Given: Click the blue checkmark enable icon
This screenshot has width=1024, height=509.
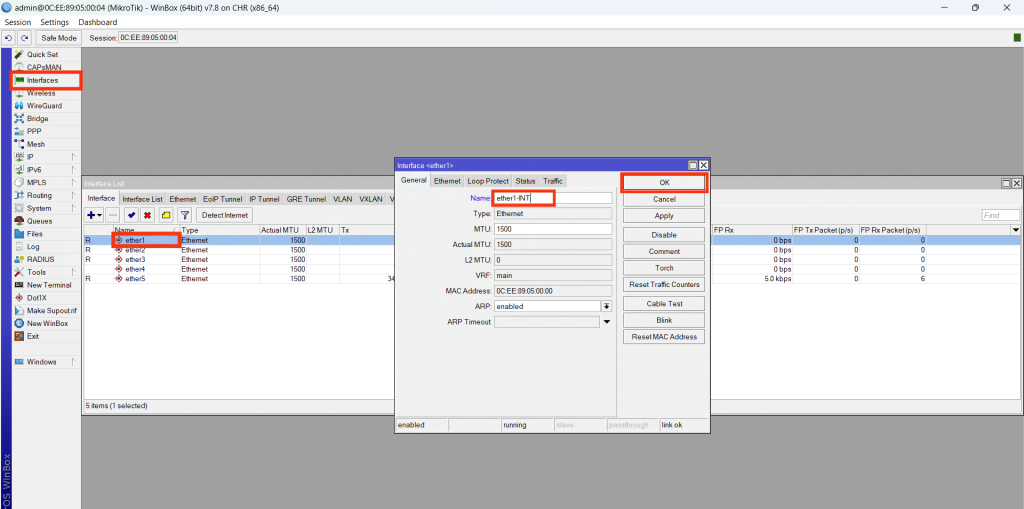Looking at the screenshot, I should click(131, 215).
